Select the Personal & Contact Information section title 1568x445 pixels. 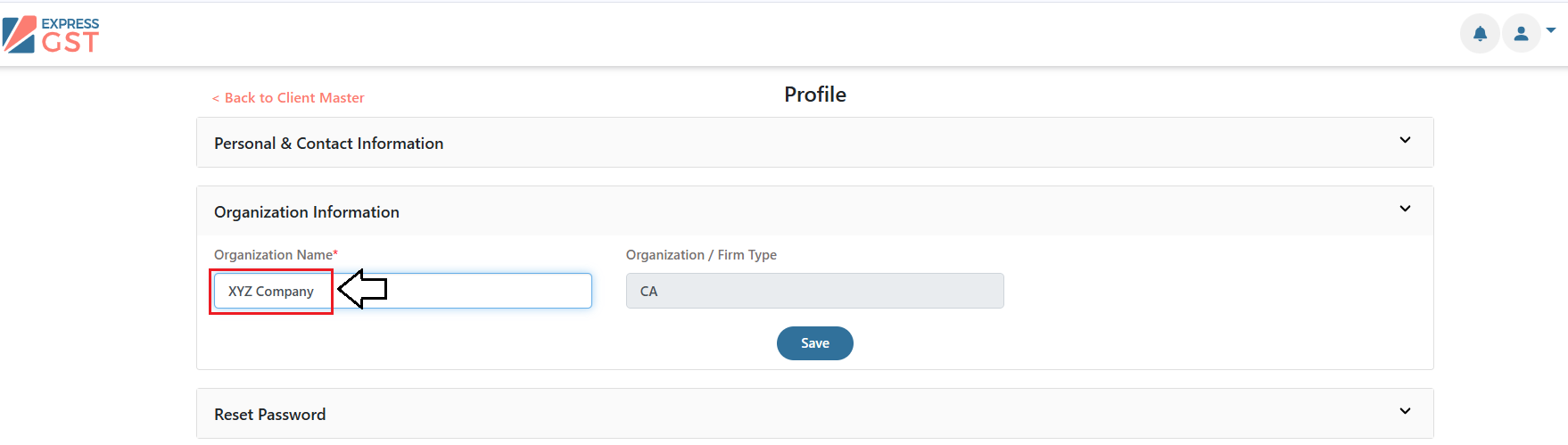[328, 144]
